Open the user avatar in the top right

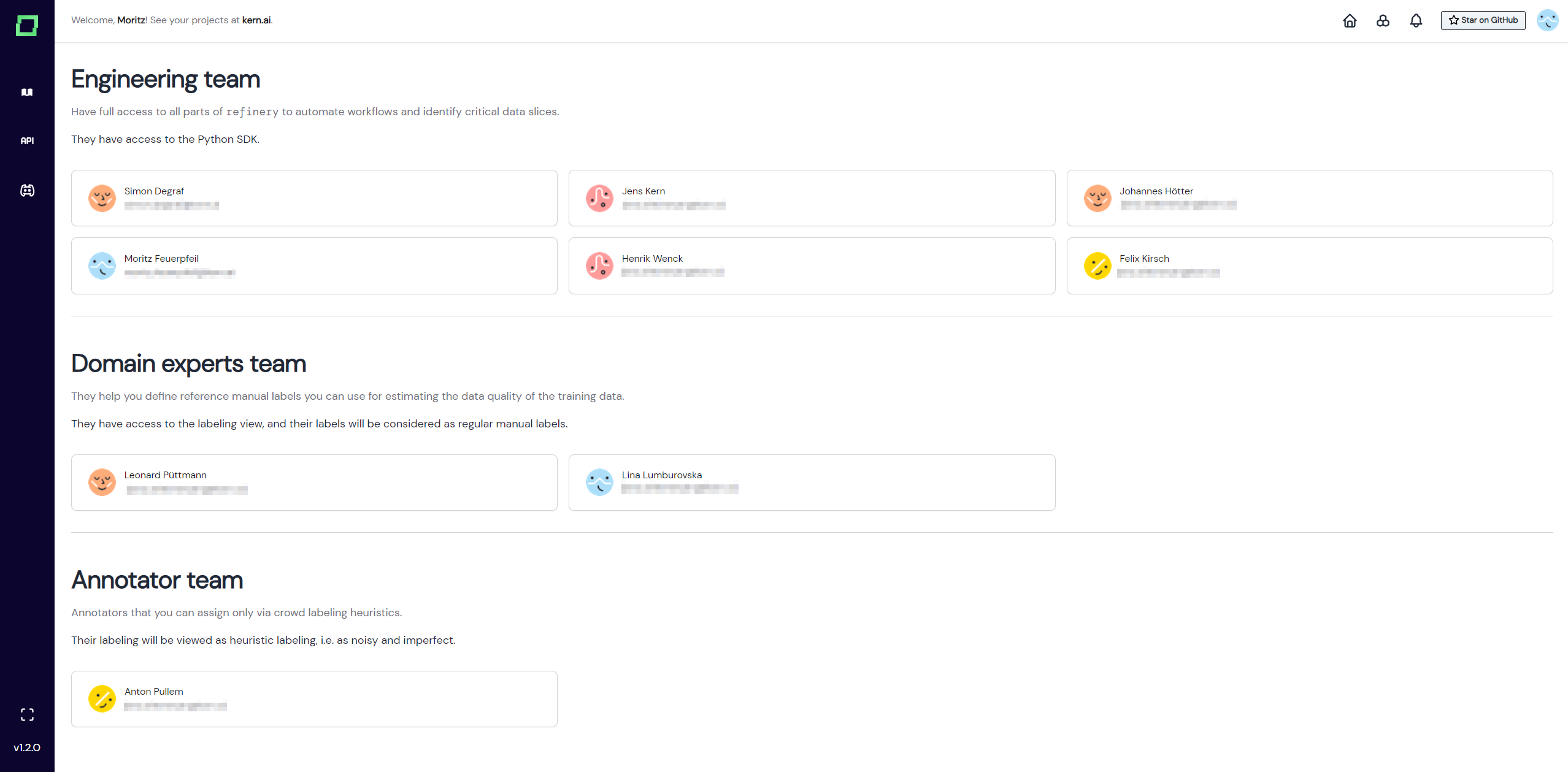[1547, 20]
